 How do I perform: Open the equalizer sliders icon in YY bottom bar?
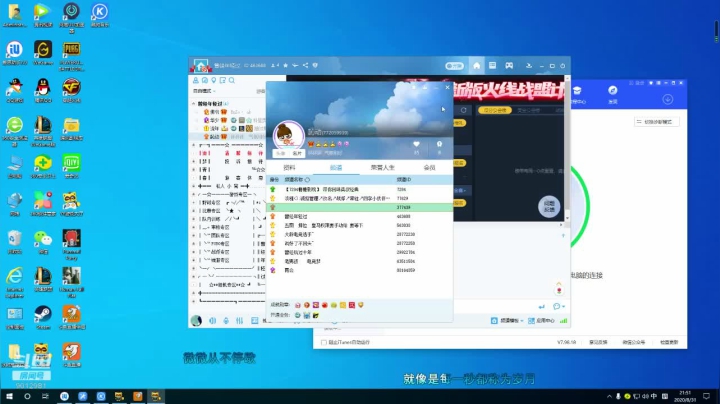coord(239,320)
